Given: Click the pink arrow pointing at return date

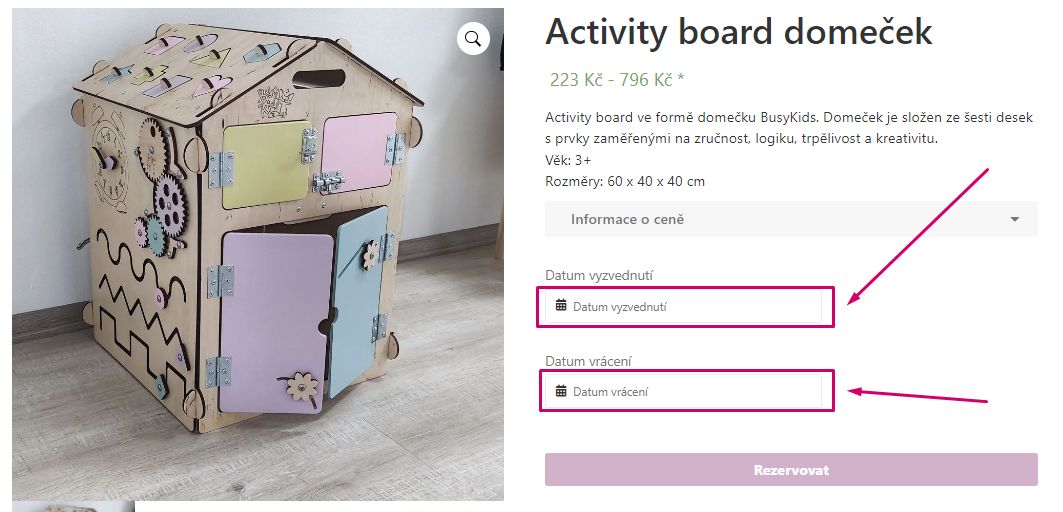Looking at the screenshot, I should click(915, 396).
